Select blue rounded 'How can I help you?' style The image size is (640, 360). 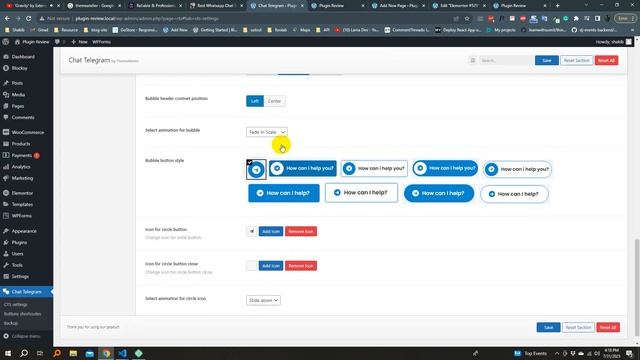coord(445,168)
